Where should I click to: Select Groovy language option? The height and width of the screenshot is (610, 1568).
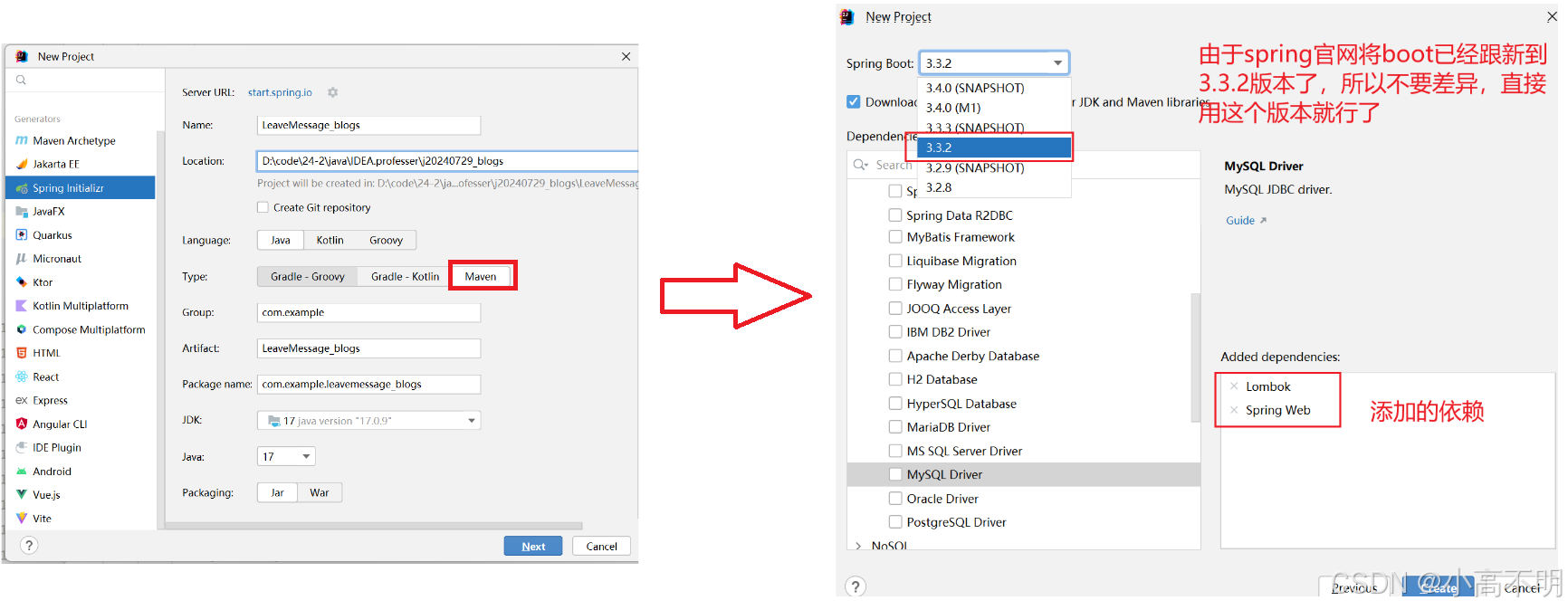pos(386,240)
